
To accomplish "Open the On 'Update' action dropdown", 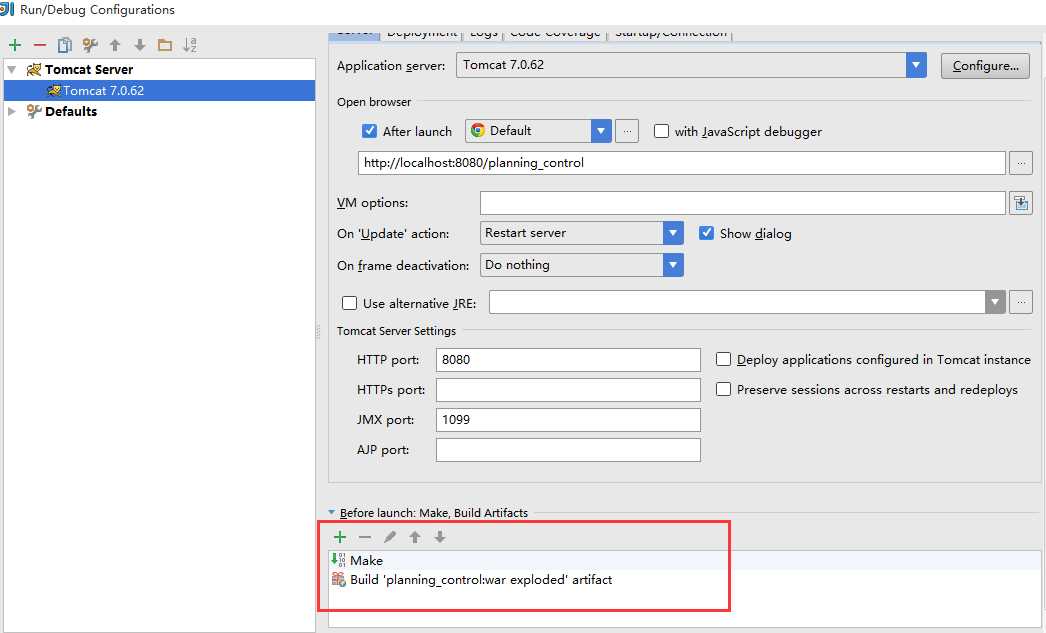I will (x=673, y=233).
